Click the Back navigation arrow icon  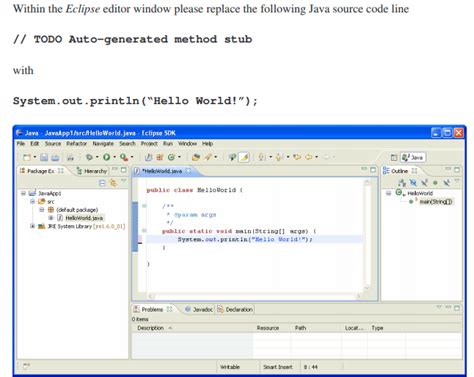point(309,157)
